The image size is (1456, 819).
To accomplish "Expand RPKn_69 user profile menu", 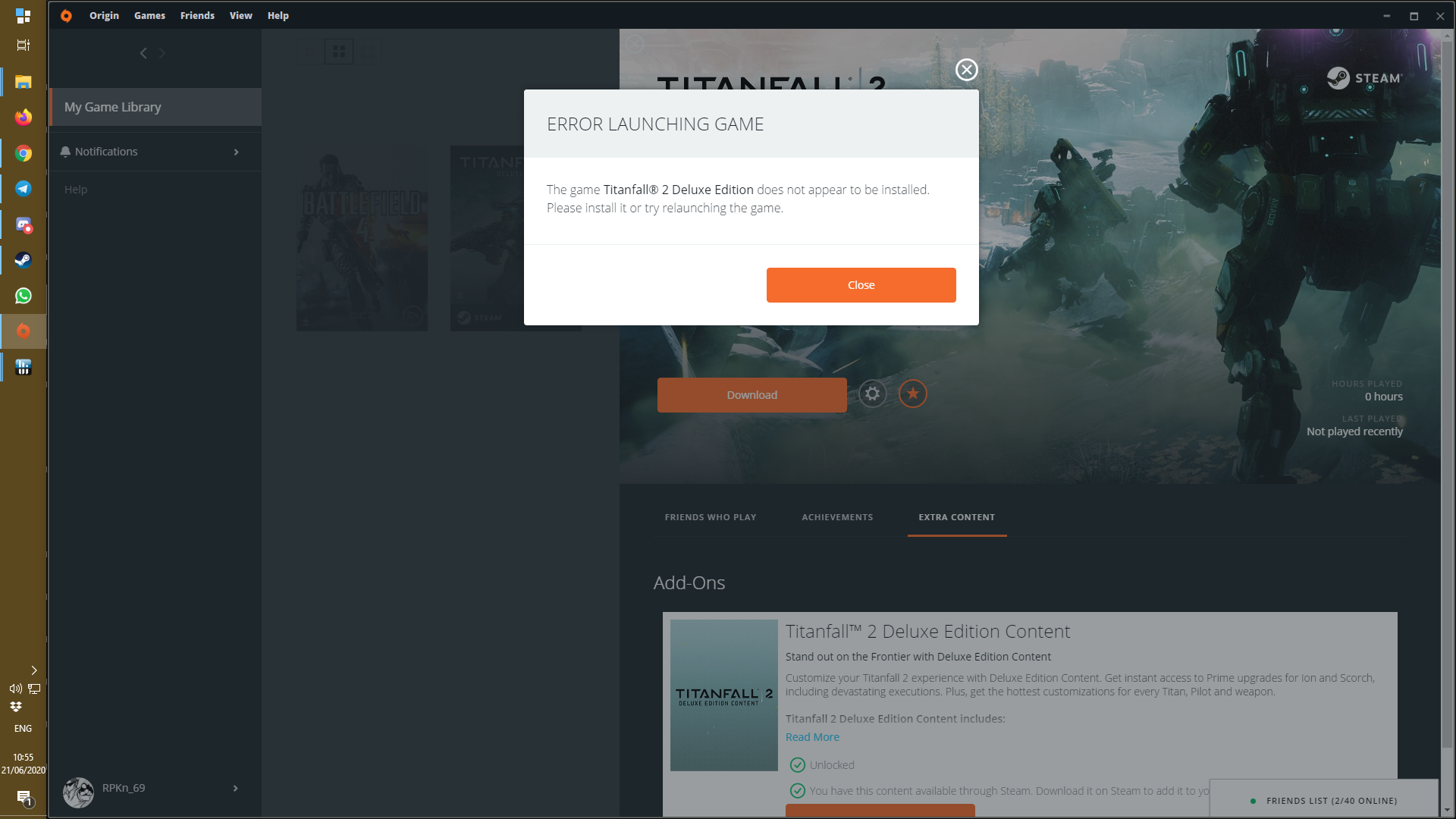I will click(x=235, y=789).
